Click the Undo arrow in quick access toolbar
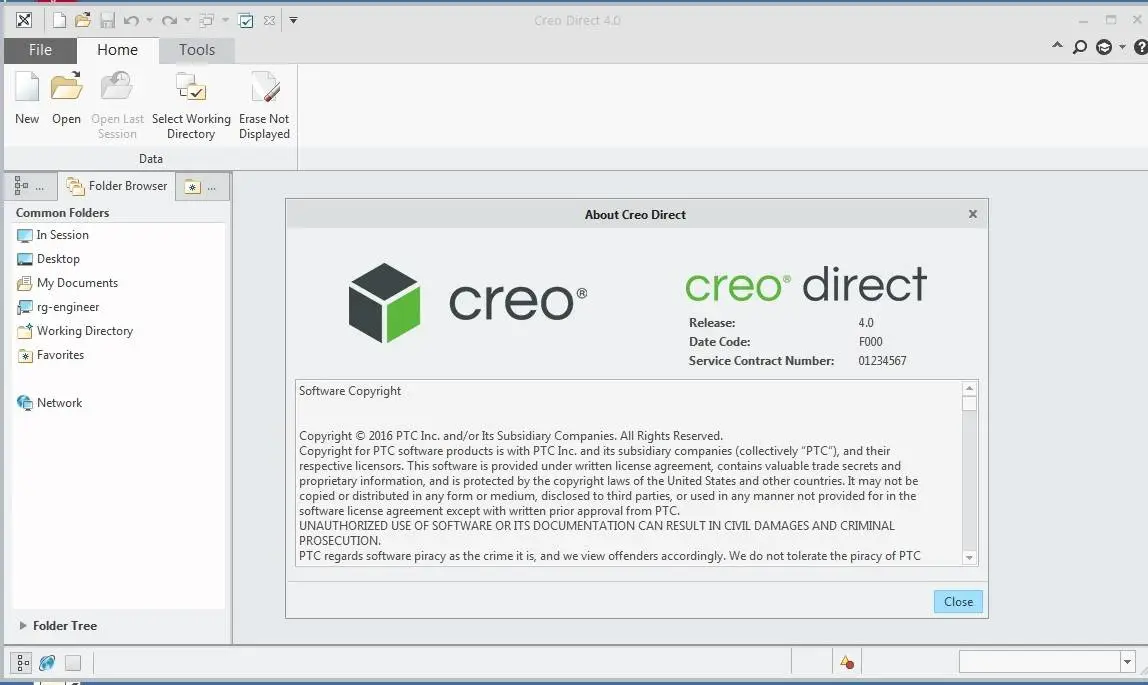Image resolution: width=1148 pixels, height=685 pixels. coord(131,20)
